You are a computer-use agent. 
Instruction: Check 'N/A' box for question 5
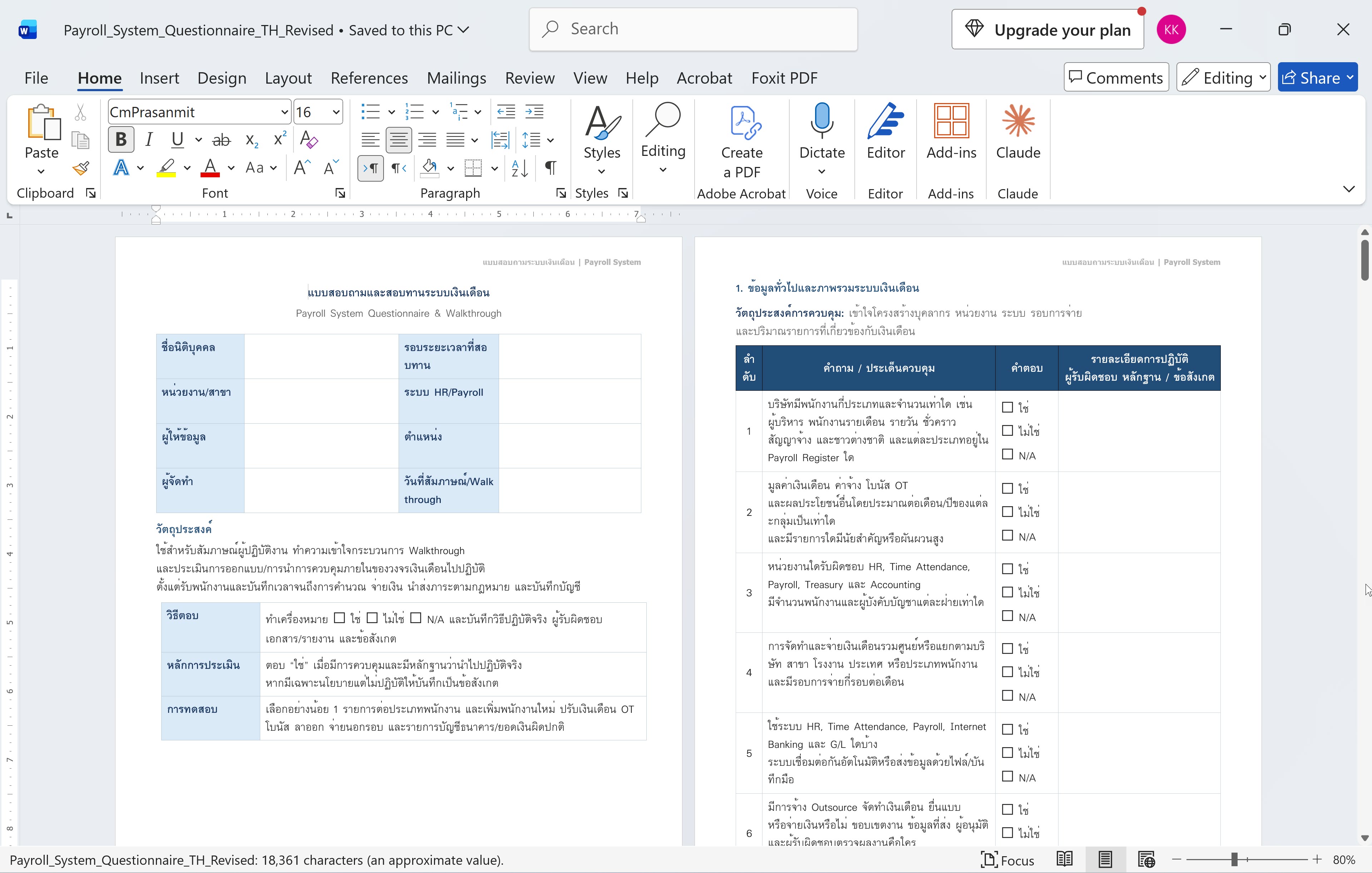coord(1007,777)
